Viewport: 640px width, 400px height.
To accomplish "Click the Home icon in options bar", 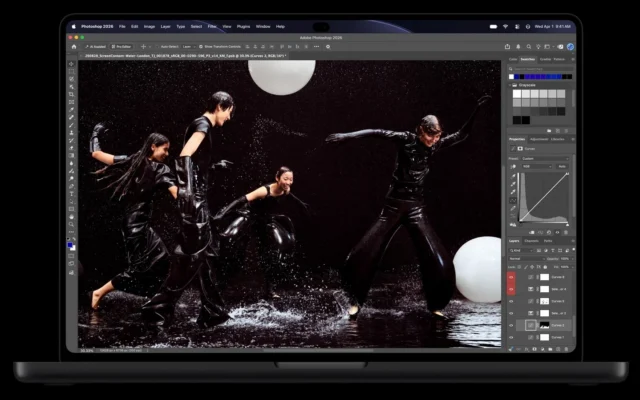I will click(74, 47).
